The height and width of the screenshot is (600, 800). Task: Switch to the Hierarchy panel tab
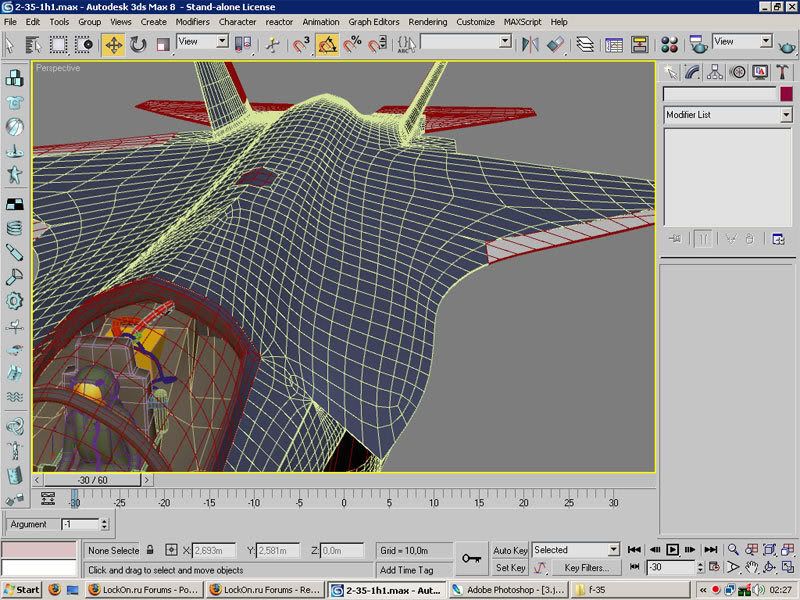click(715, 72)
